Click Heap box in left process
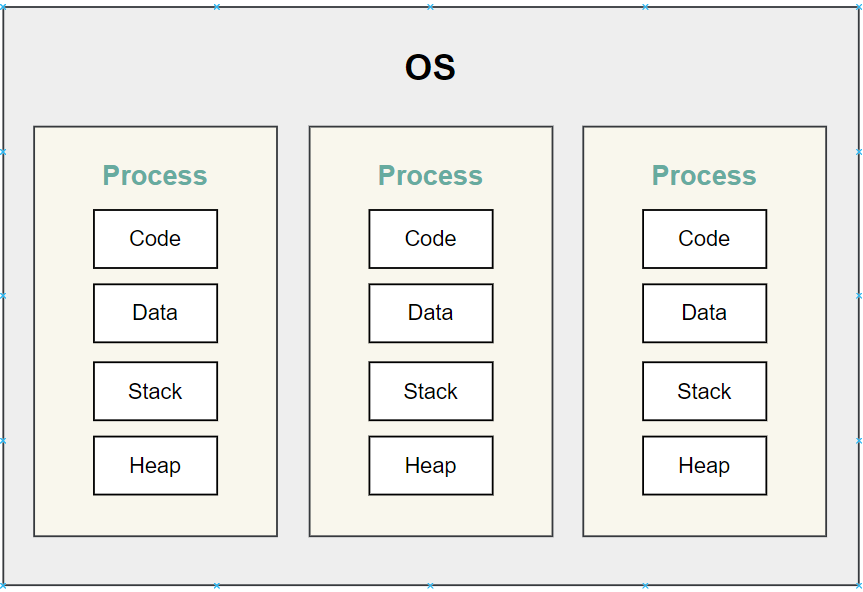863x592 pixels. (x=156, y=465)
